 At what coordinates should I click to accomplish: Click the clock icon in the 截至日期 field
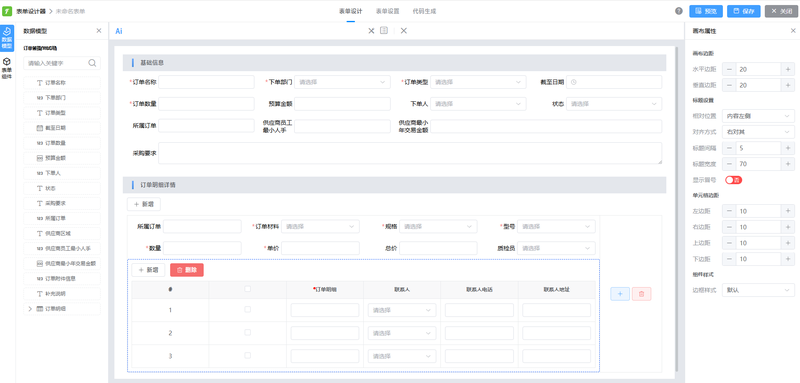coord(574,82)
